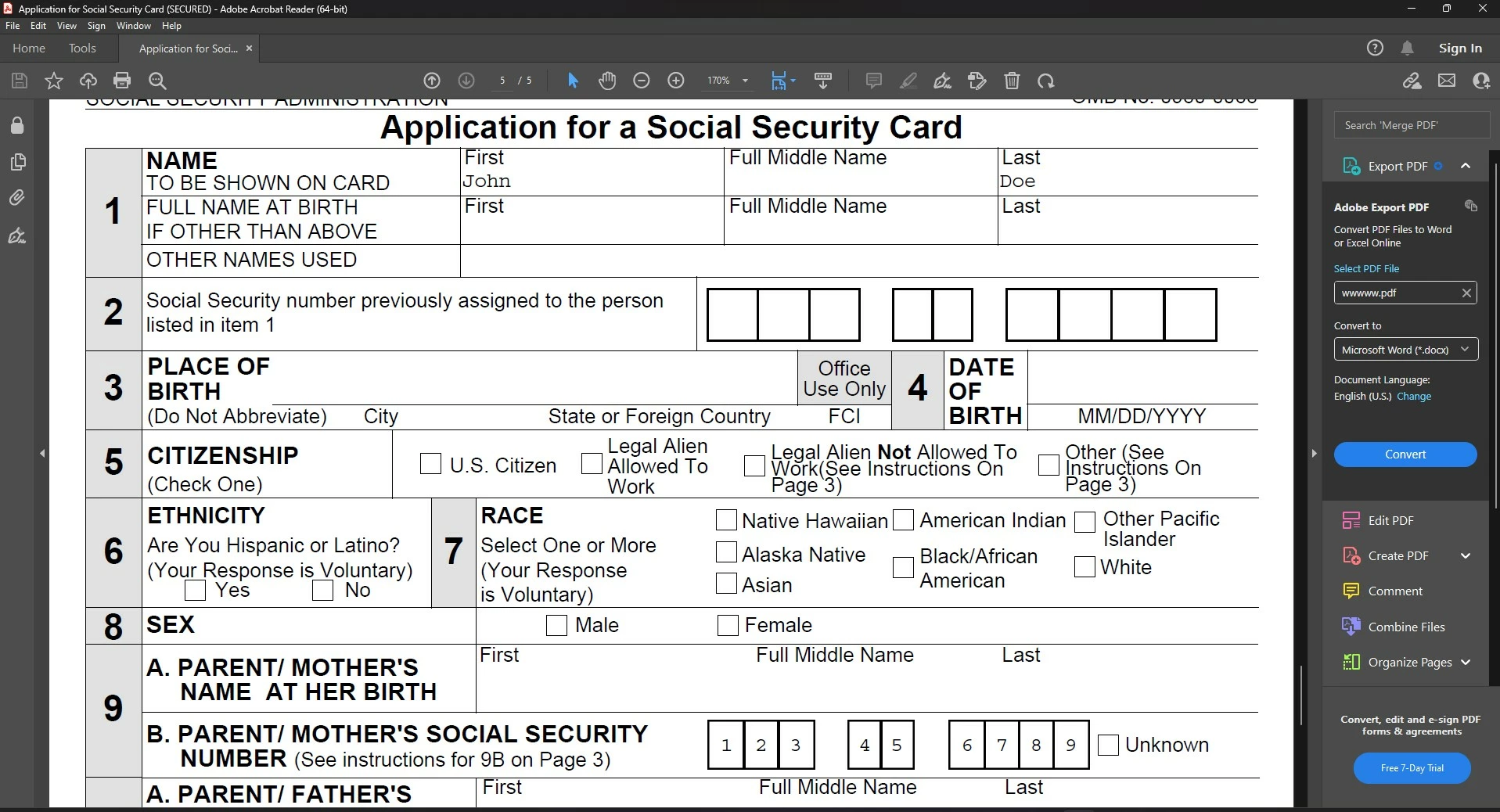
Task: Check the Native Hawaiian race box
Action: pyautogui.click(x=726, y=520)
